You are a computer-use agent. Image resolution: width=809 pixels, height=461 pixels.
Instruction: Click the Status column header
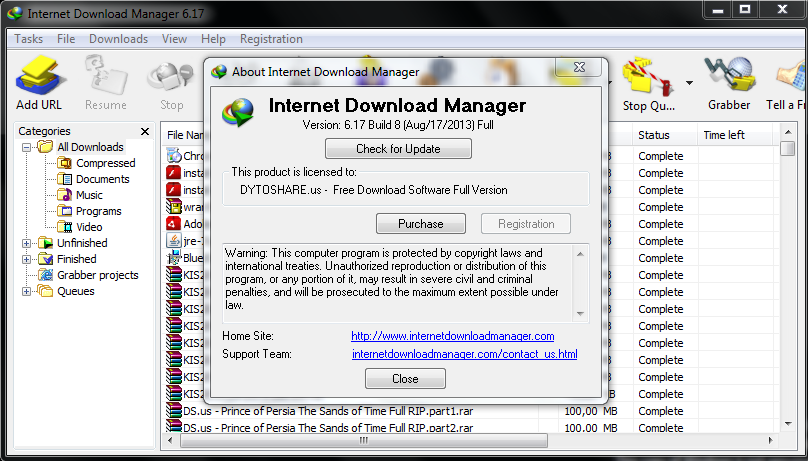[665, 135]
